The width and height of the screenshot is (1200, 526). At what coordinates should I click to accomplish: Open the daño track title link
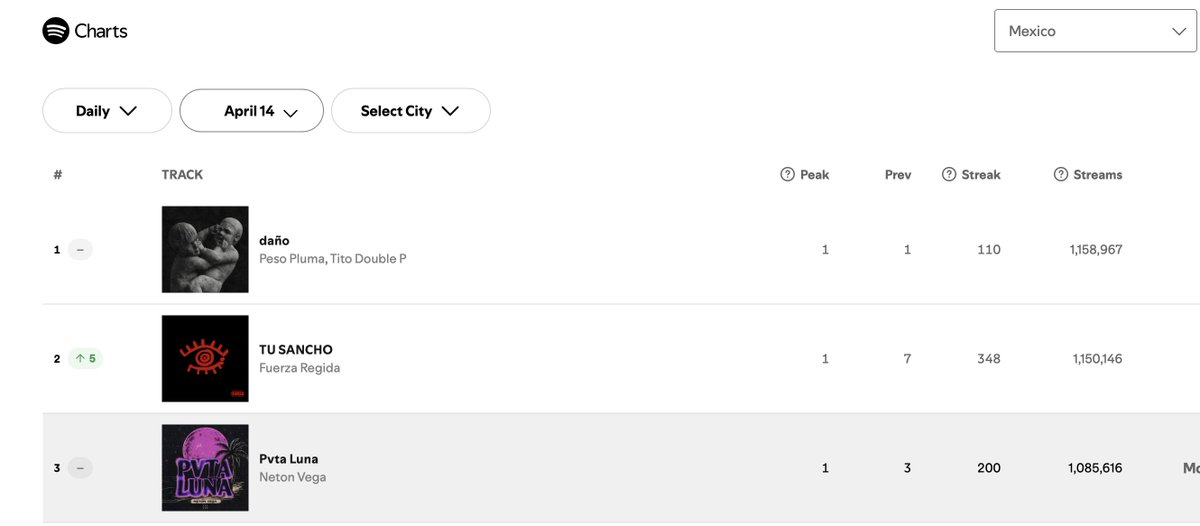click(274, 240)
